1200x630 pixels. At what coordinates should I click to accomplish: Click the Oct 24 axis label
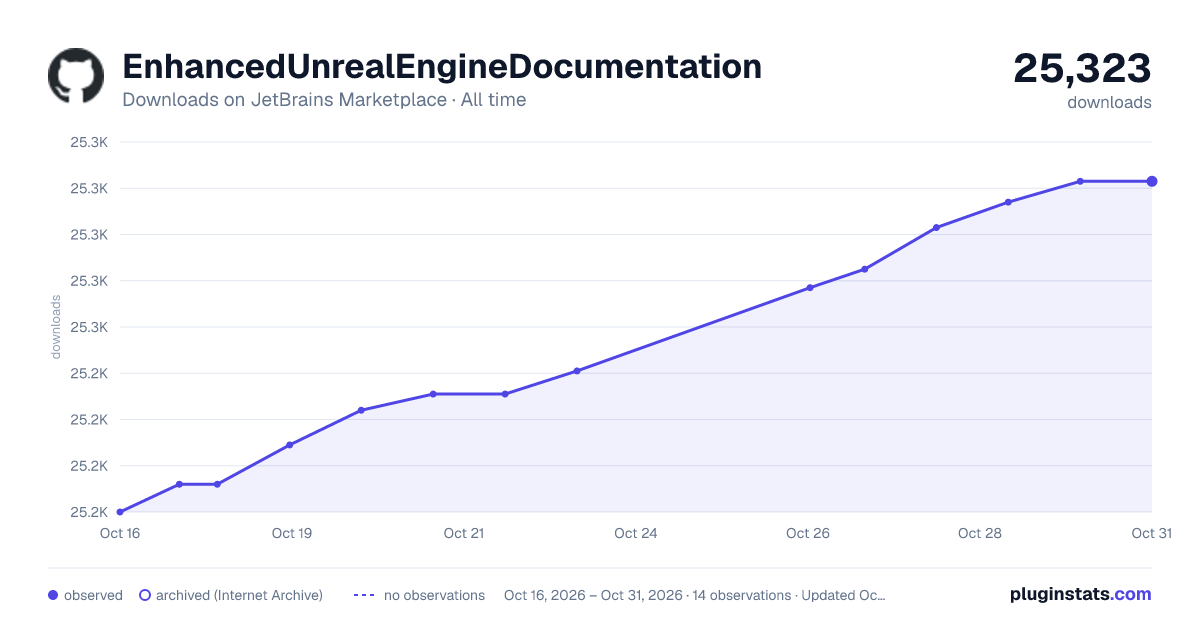[x=636, y=533]
